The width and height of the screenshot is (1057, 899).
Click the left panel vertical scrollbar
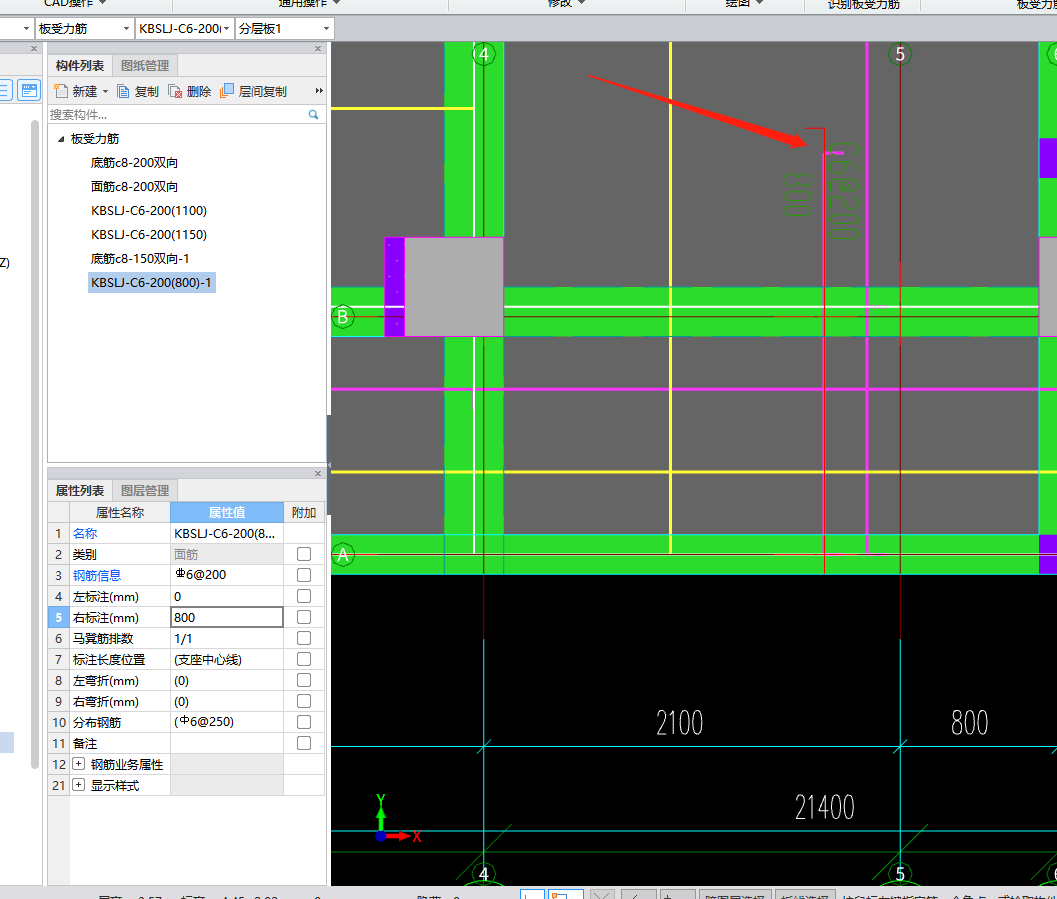[34, 445]
